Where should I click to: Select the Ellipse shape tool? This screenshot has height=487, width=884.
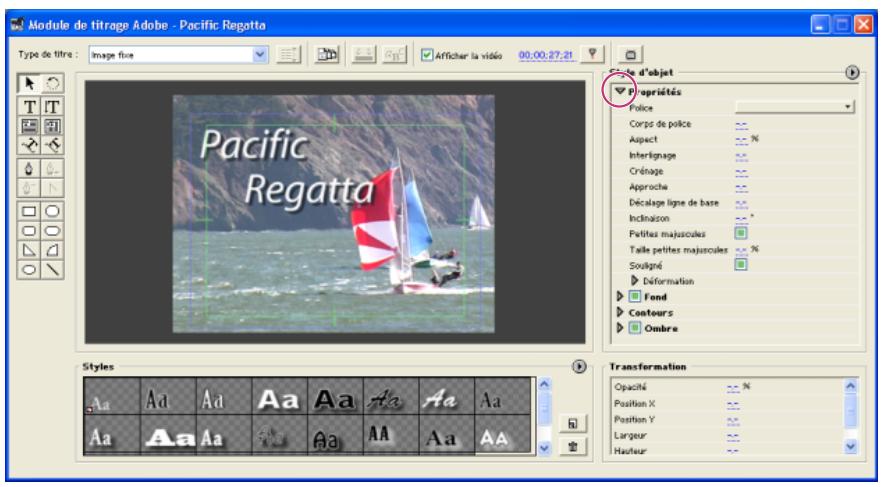(29, 269)
